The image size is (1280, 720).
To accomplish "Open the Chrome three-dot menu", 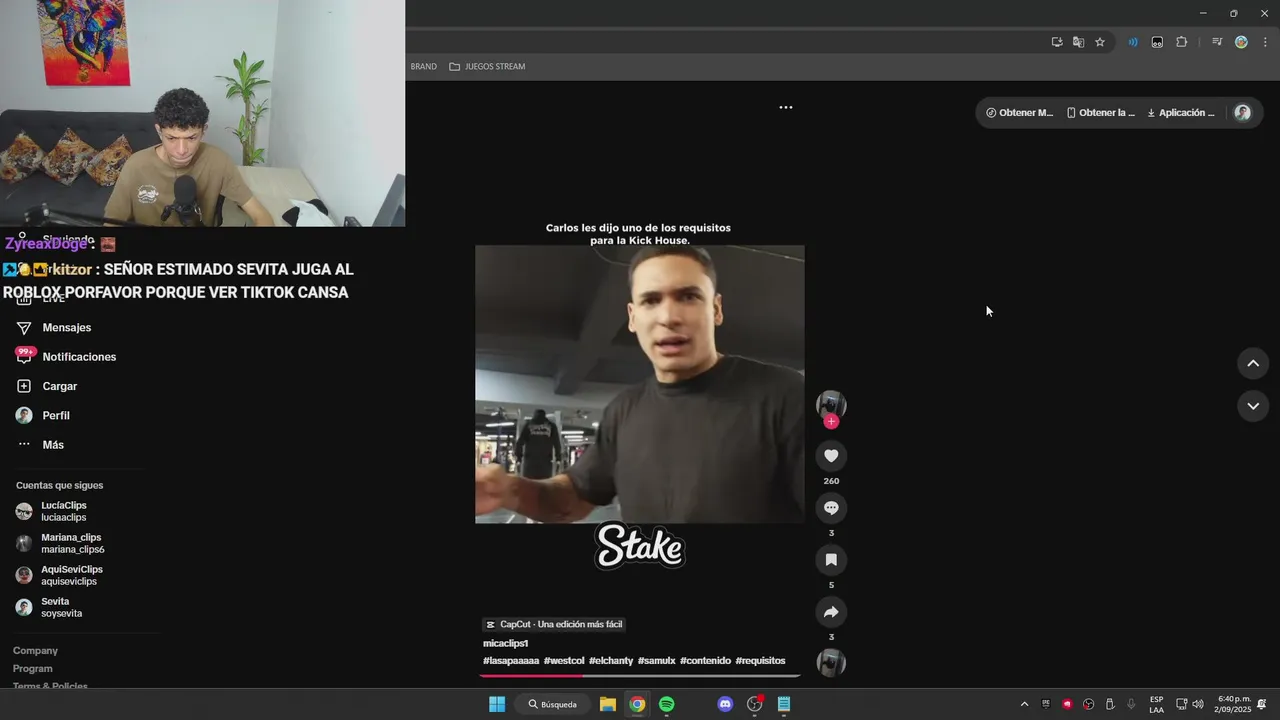I will [1265, 42].
